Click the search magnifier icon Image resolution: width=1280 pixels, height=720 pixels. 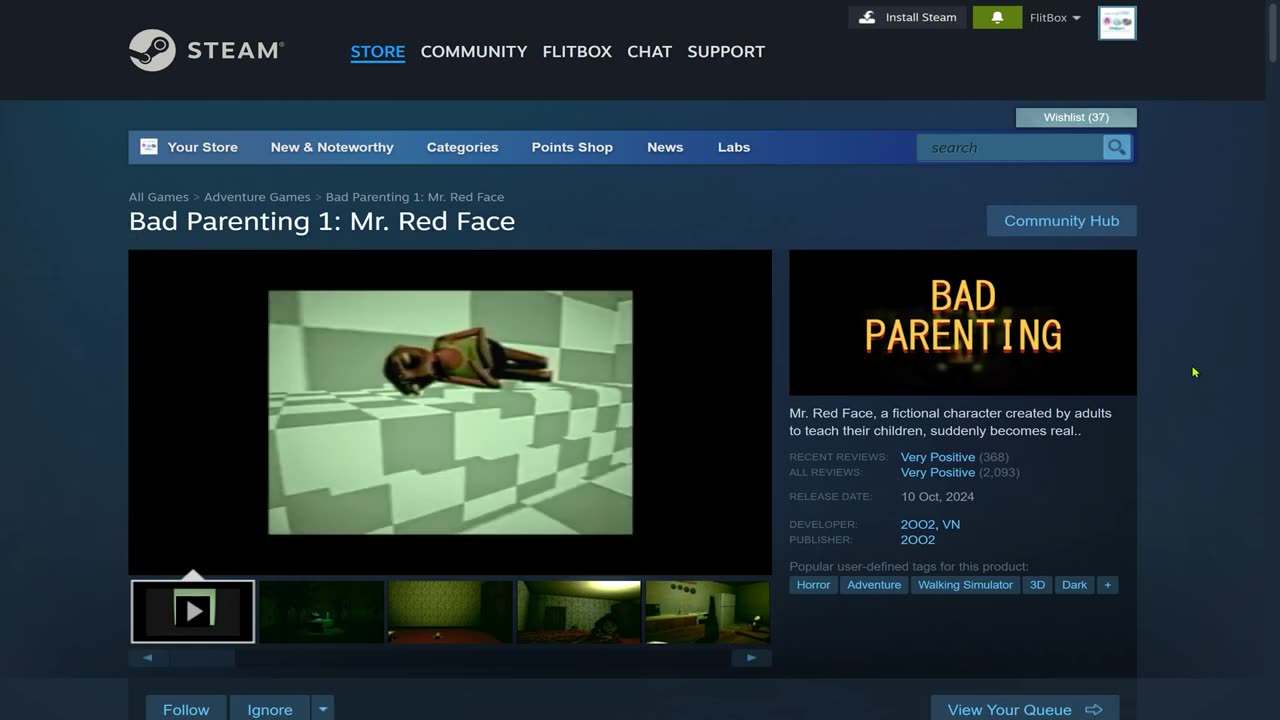[1116, 147]
